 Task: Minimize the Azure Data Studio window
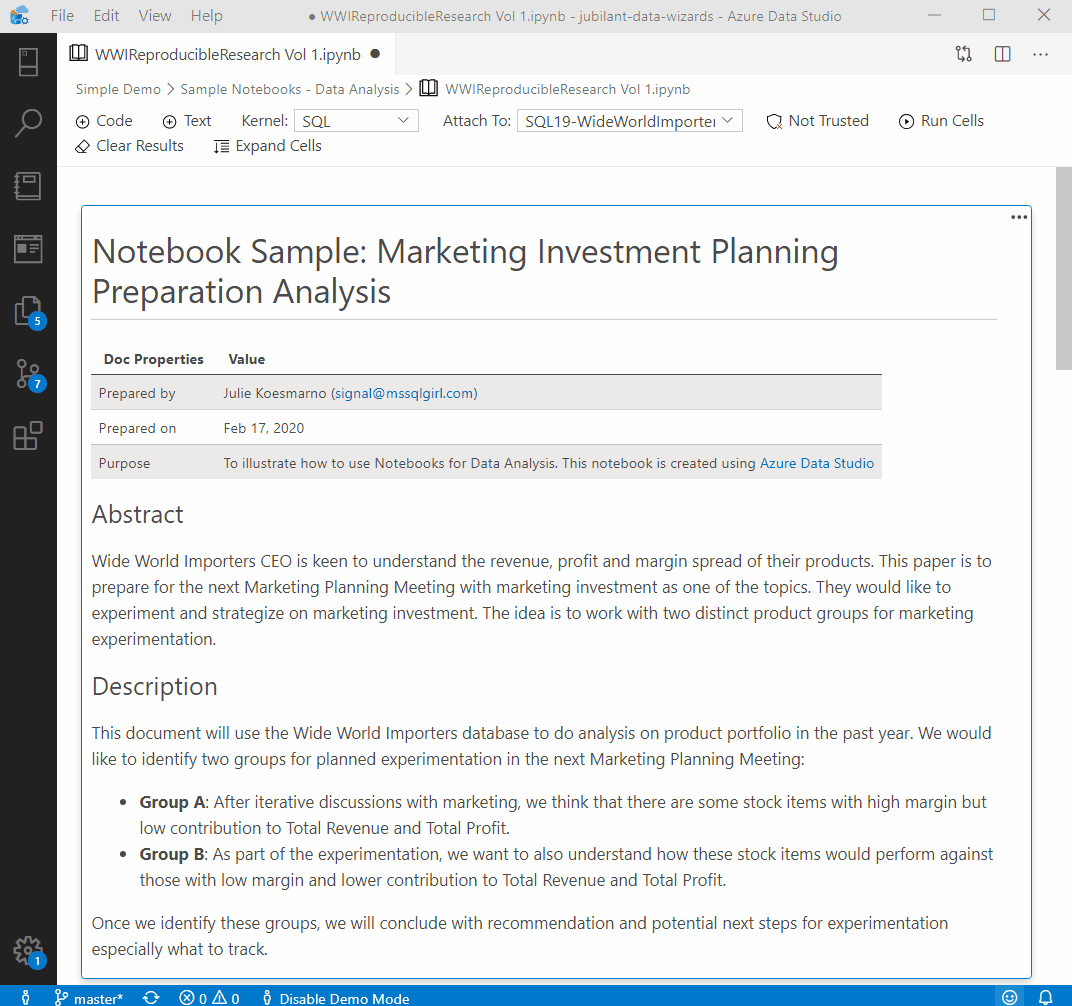click(x=934, y=15)
